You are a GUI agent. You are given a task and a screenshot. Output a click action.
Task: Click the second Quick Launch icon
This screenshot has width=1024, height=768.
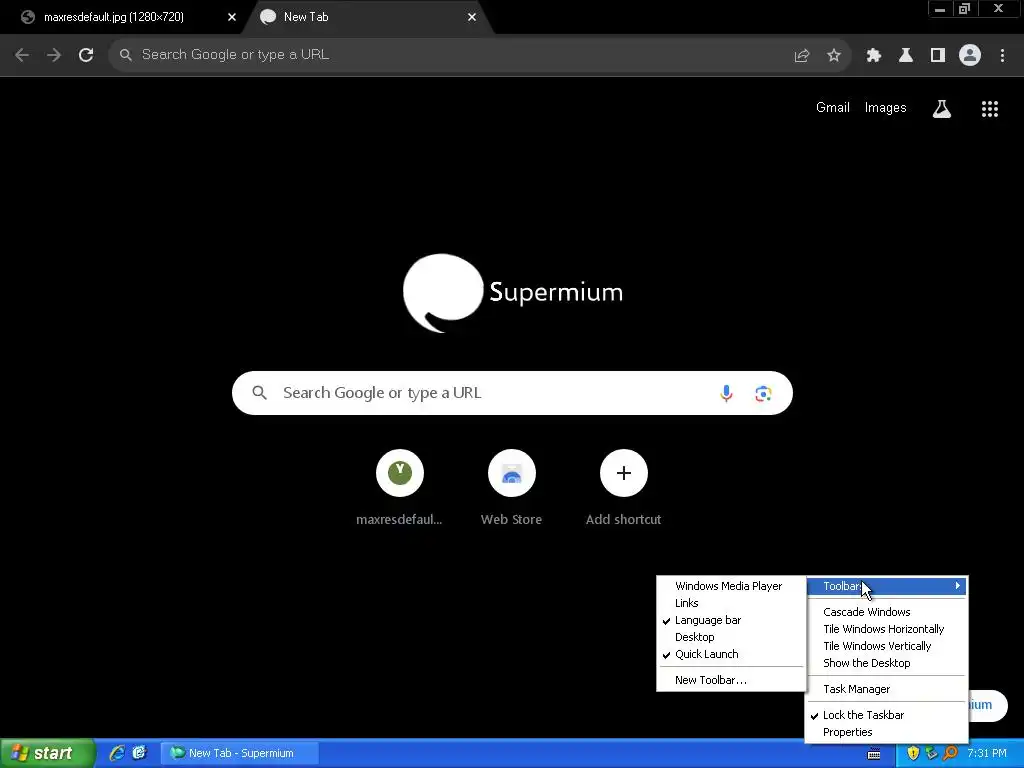pyautogui.click(x=140, y=752)
